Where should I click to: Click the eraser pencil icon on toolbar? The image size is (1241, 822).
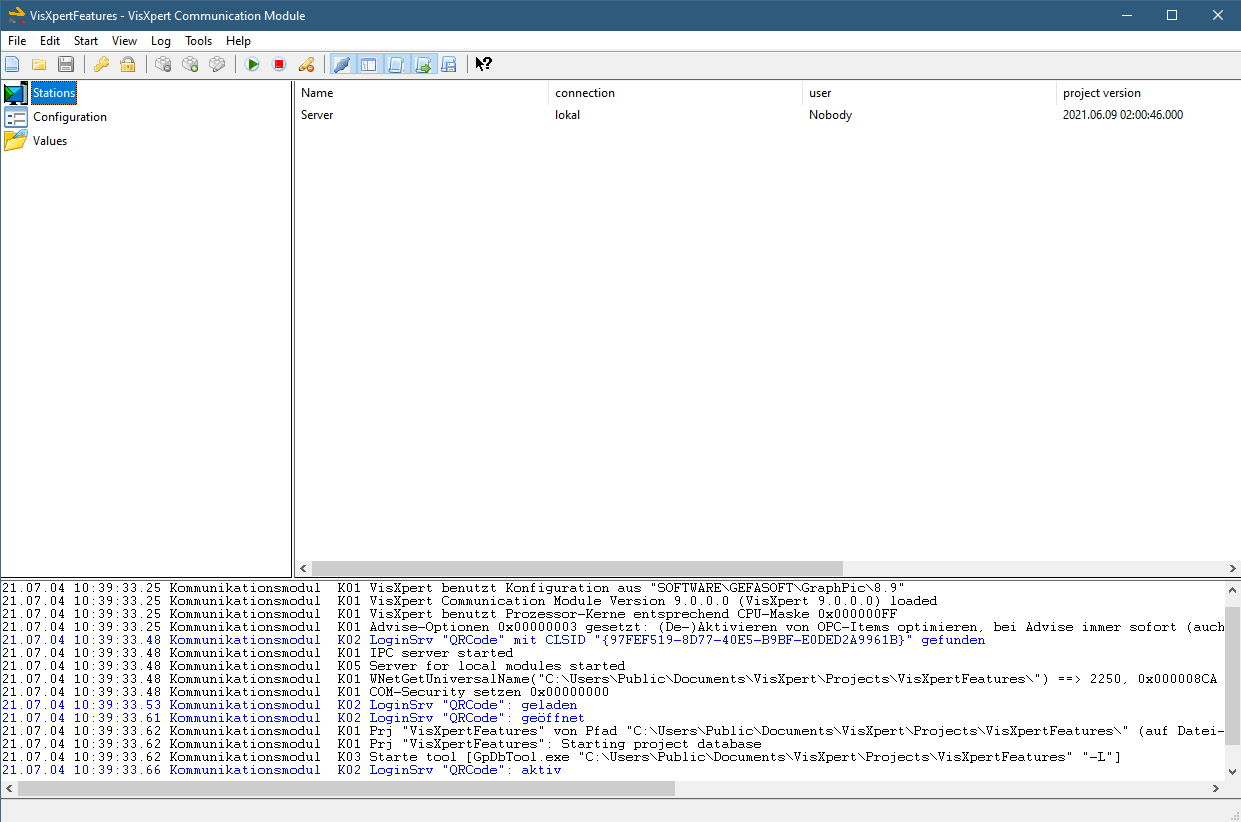307,64
